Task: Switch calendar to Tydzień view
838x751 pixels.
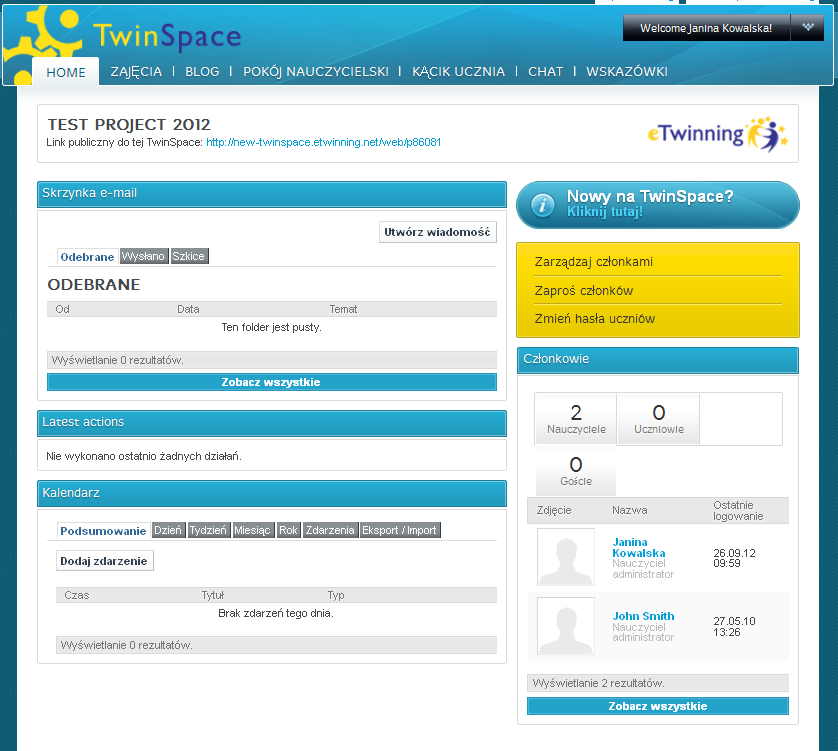Action: 208,530
